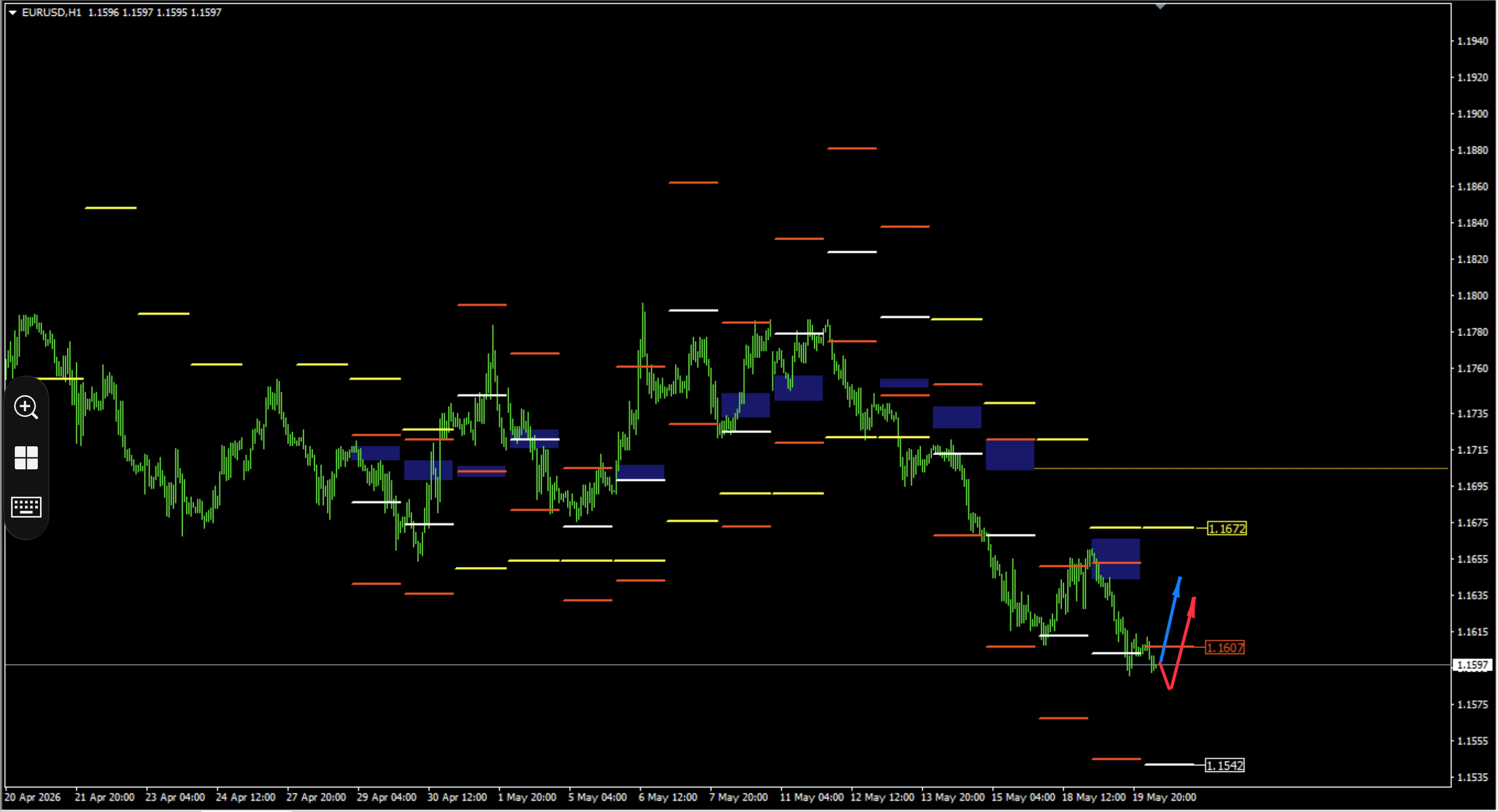Click the 20 Apr 2026 date label
This screenshot has height=812, width=1498.
32,797
